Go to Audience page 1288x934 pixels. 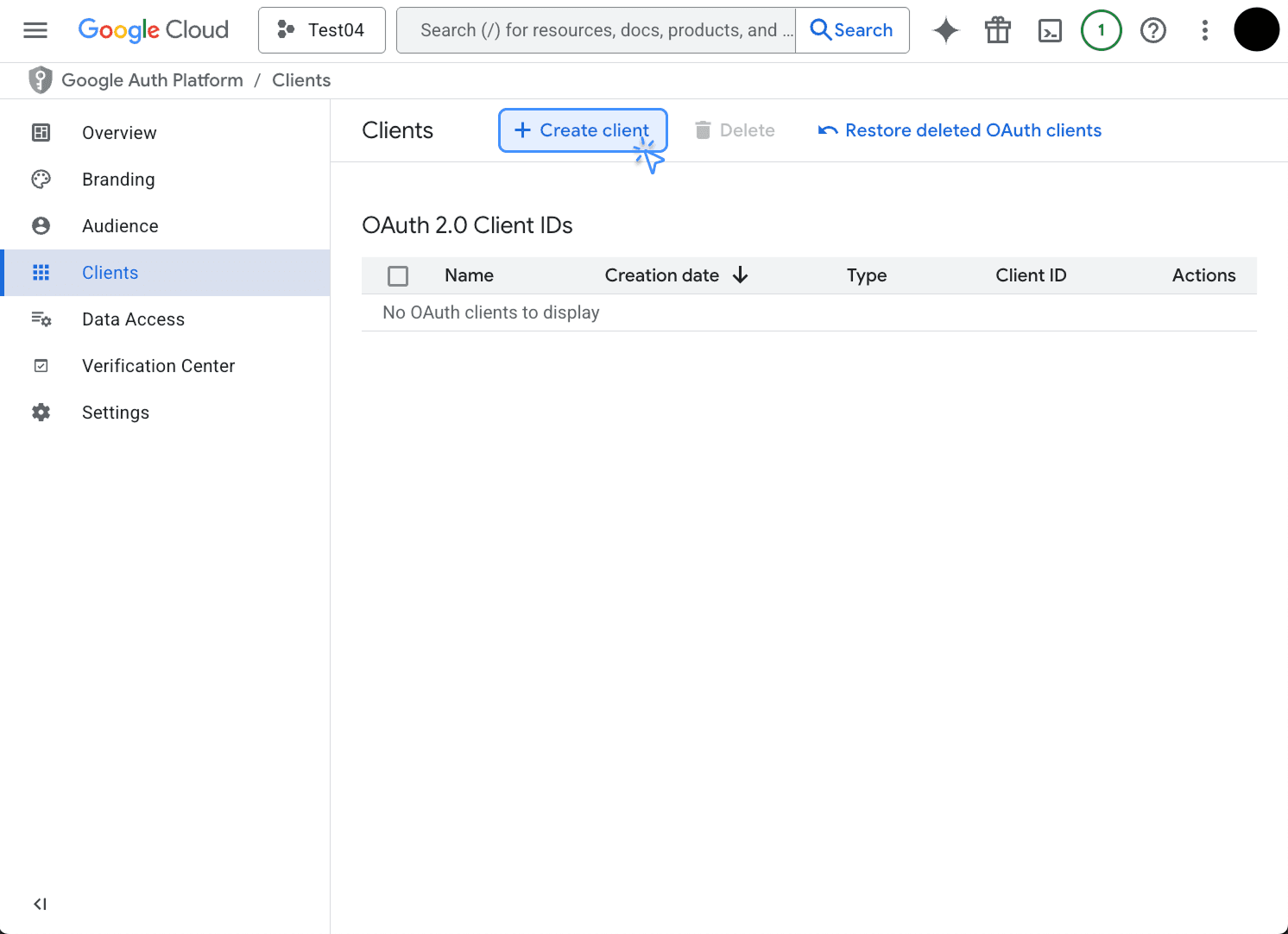[x=166, y=225]
